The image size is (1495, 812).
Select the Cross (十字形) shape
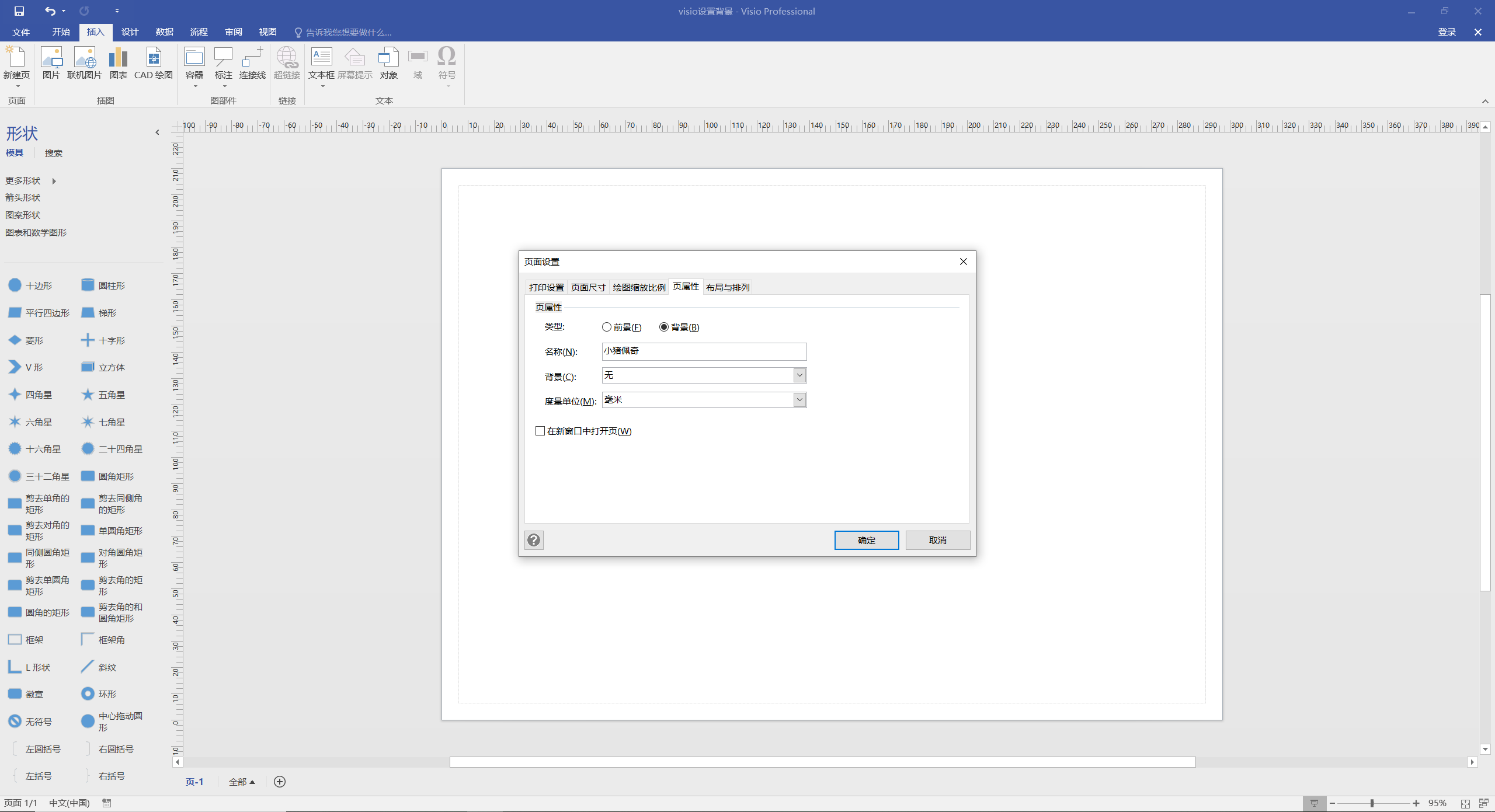pyautogui.click(x=103, y=340)
